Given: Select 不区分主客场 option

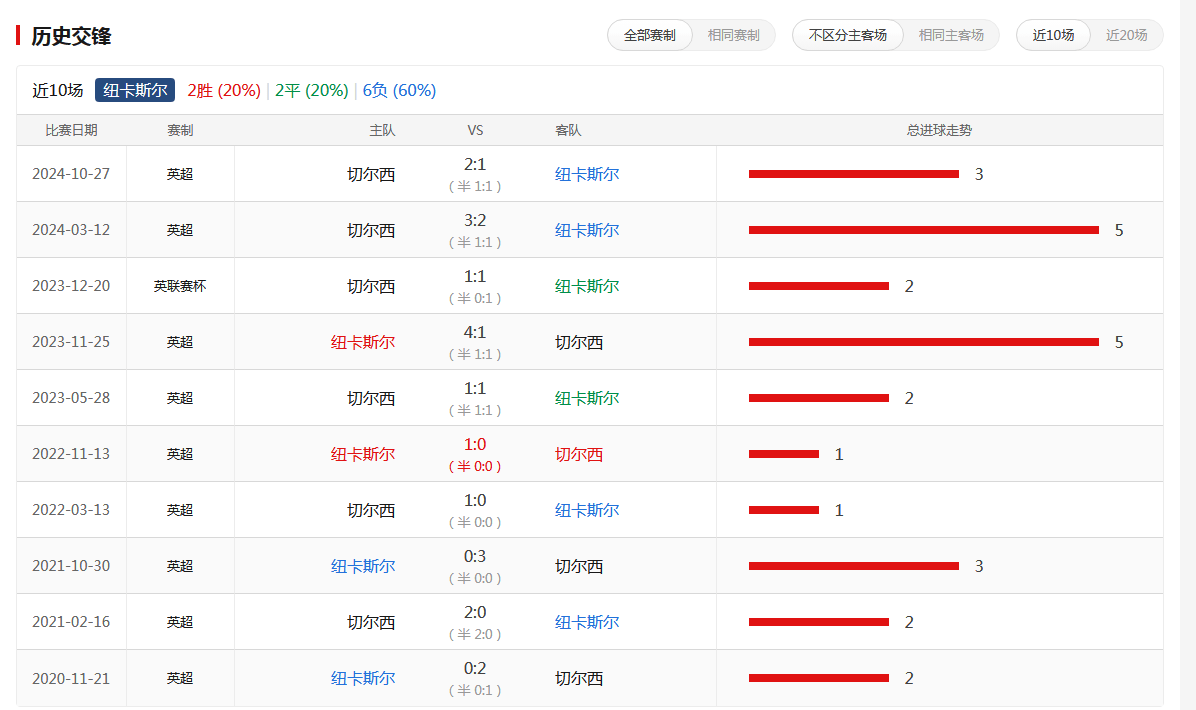Looking at the screenshot, I should (847, 35).
